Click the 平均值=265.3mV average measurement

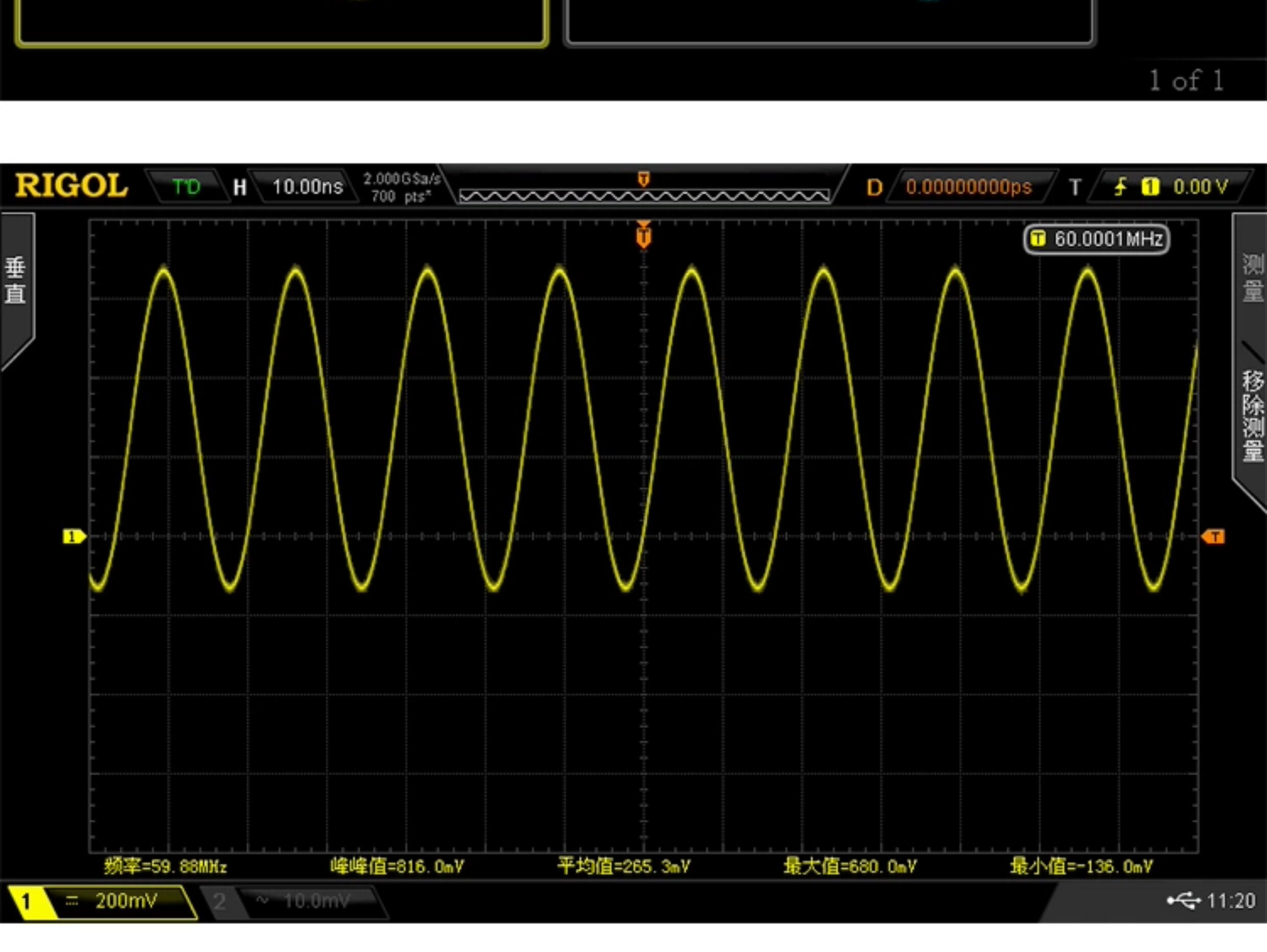[624, 866]
